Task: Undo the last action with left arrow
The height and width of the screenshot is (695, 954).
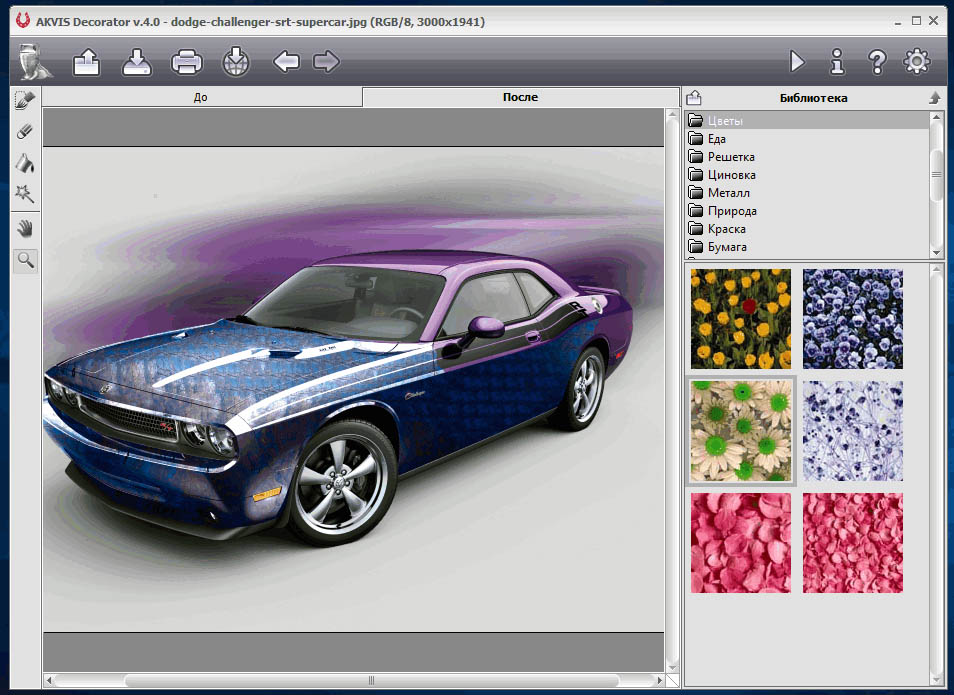Action: pyautogui.click(x=286, y=61)
